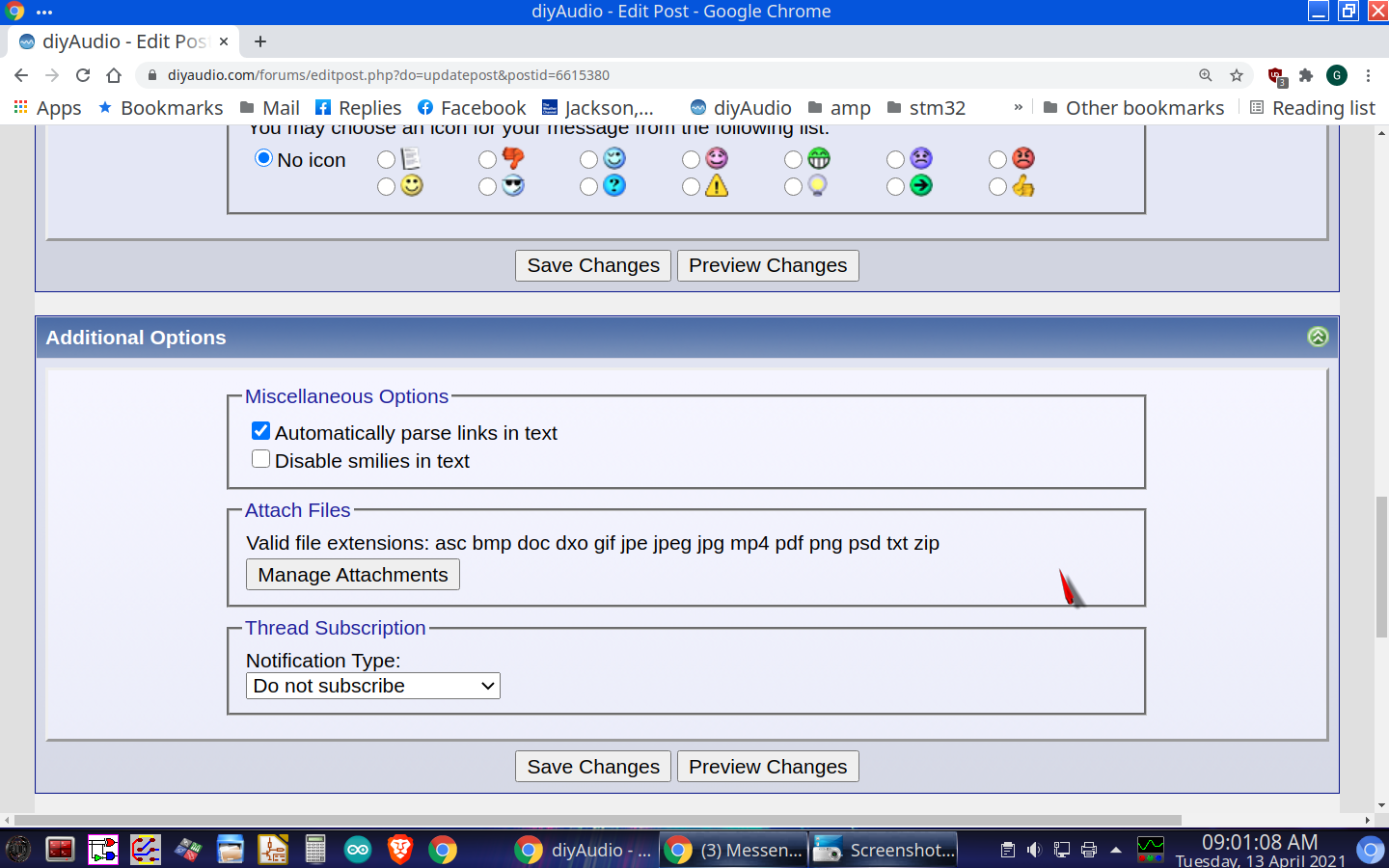Open the clipboard tray icon
The width and height of the screenshot is (1389, 868).
pyautogui.click(x=1008, y=850)
